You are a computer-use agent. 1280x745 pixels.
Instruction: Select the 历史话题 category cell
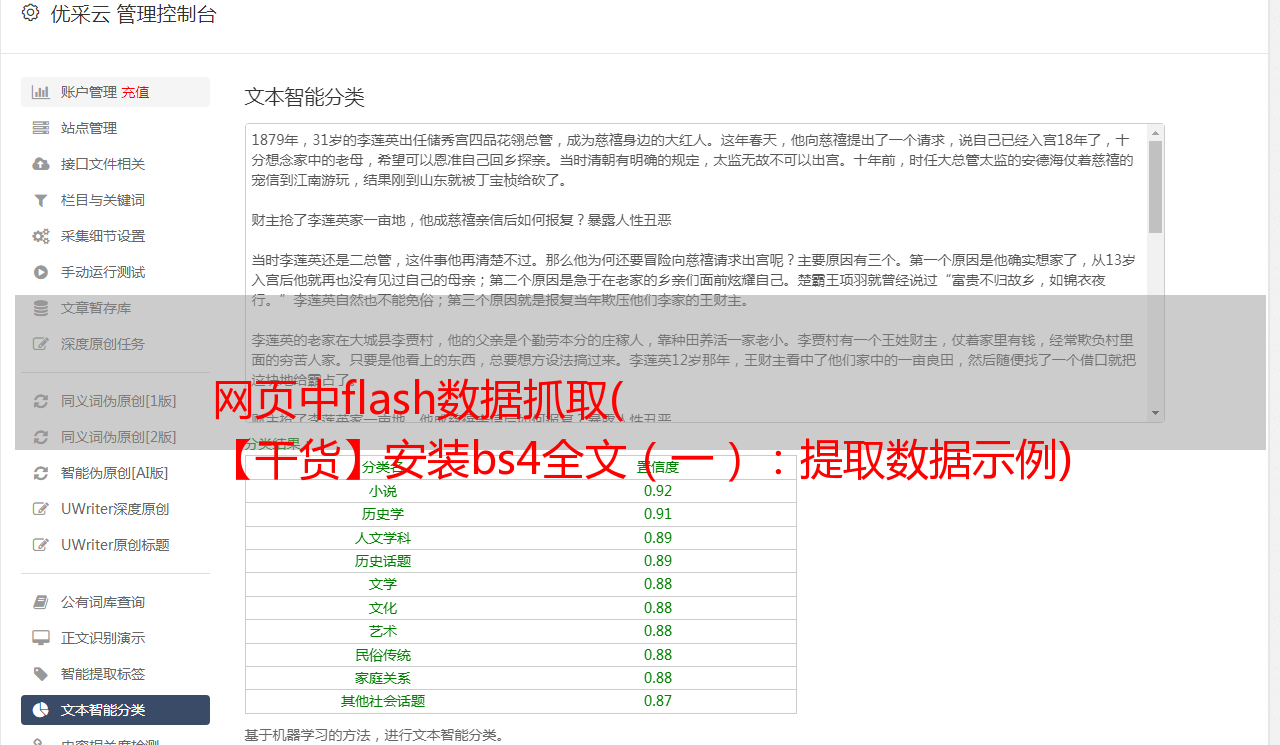(x=383, y=561)
